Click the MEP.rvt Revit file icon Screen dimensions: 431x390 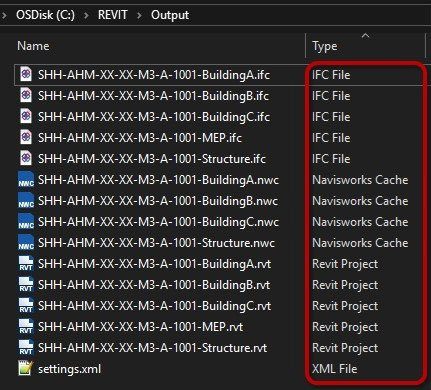pyautogui.click(x=26, y=327)
